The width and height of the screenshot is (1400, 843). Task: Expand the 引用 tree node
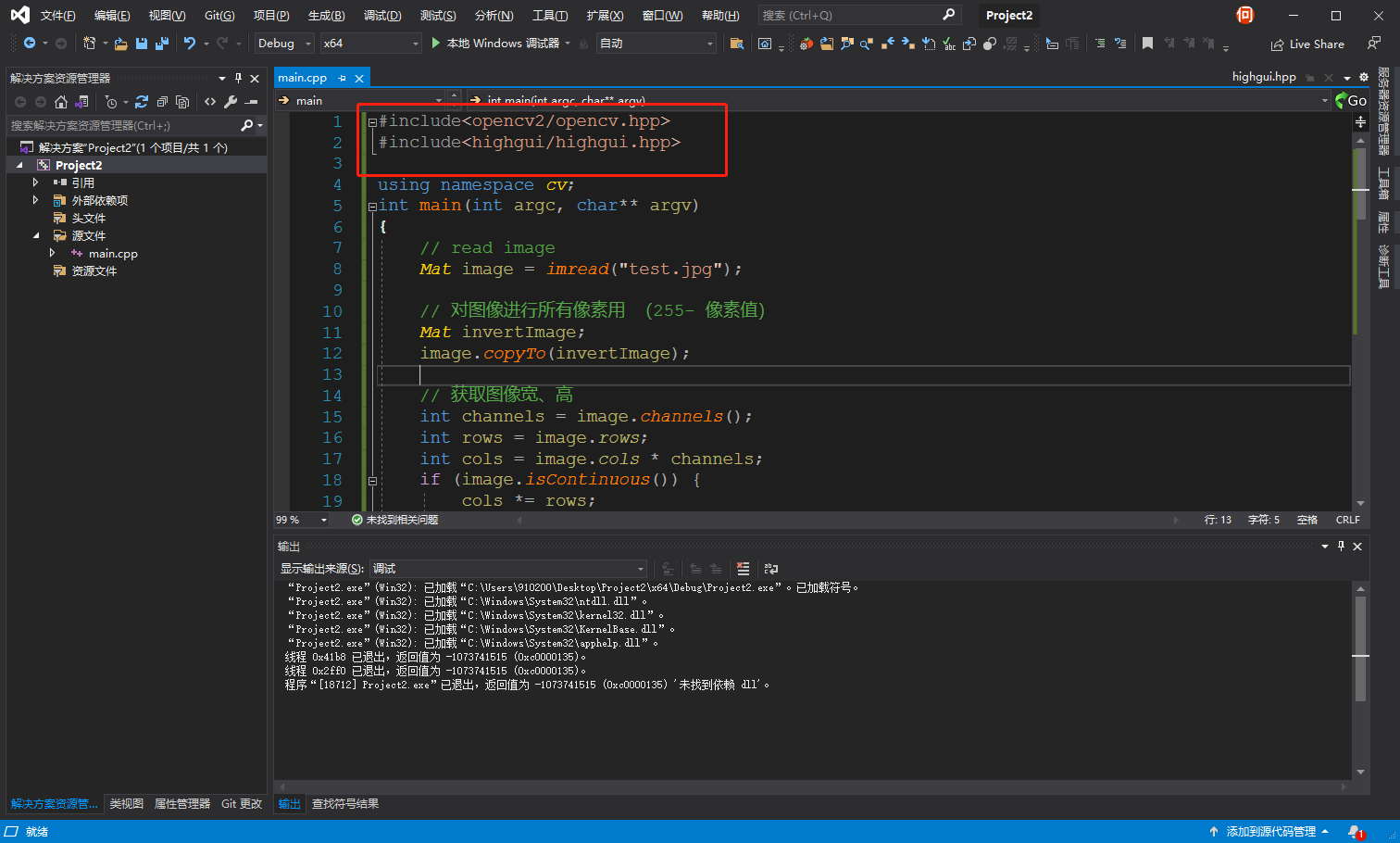pyautogui.click(x=35, y=182)
